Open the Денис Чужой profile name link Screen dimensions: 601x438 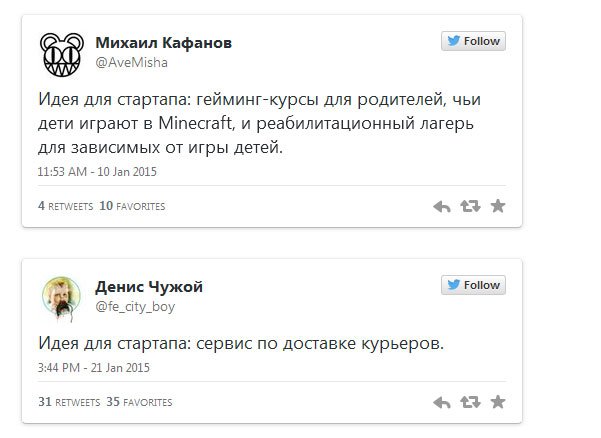149,287
